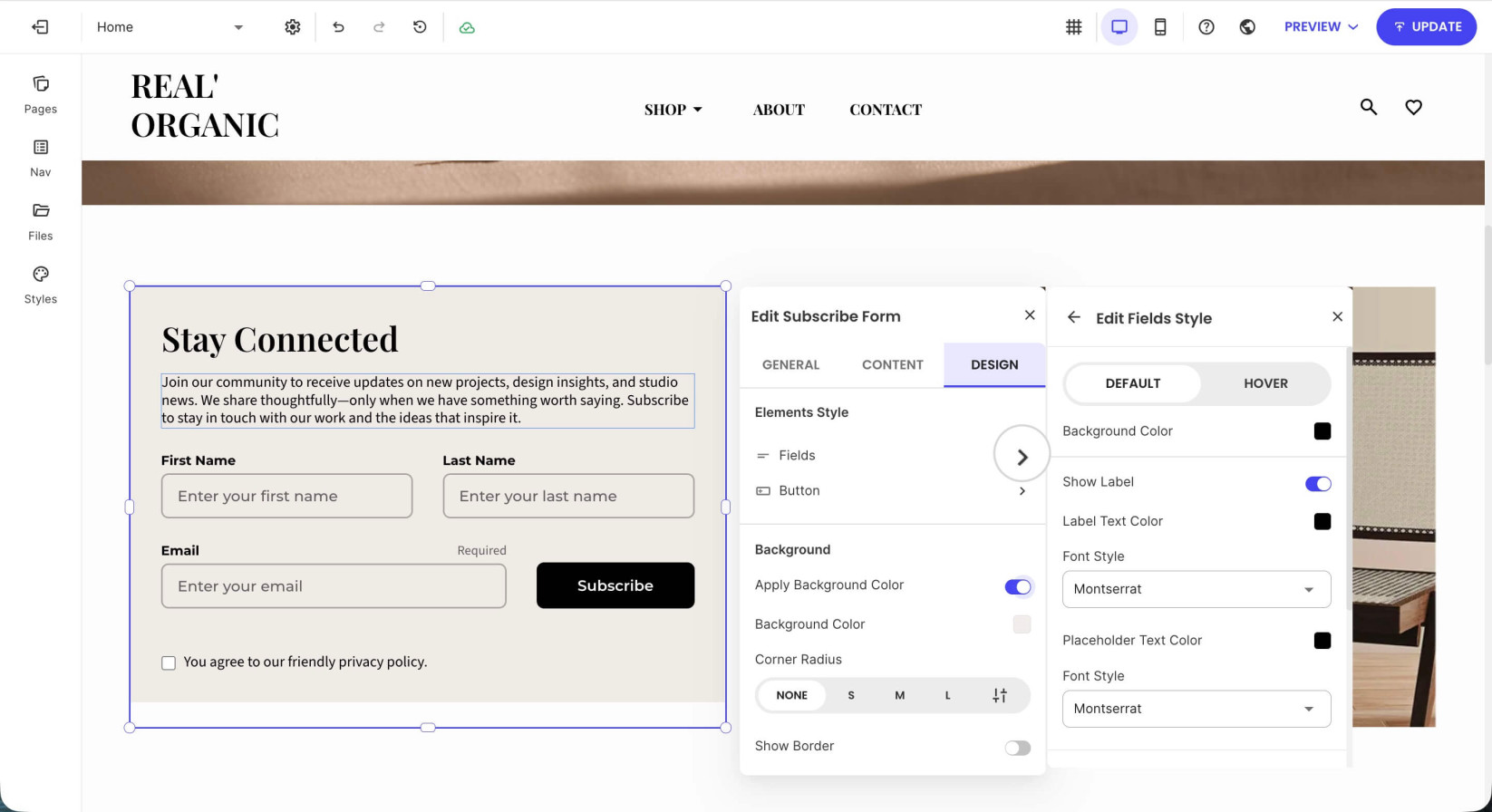
Task: Click the UPDATE button
Action: tap(1426, 27)
